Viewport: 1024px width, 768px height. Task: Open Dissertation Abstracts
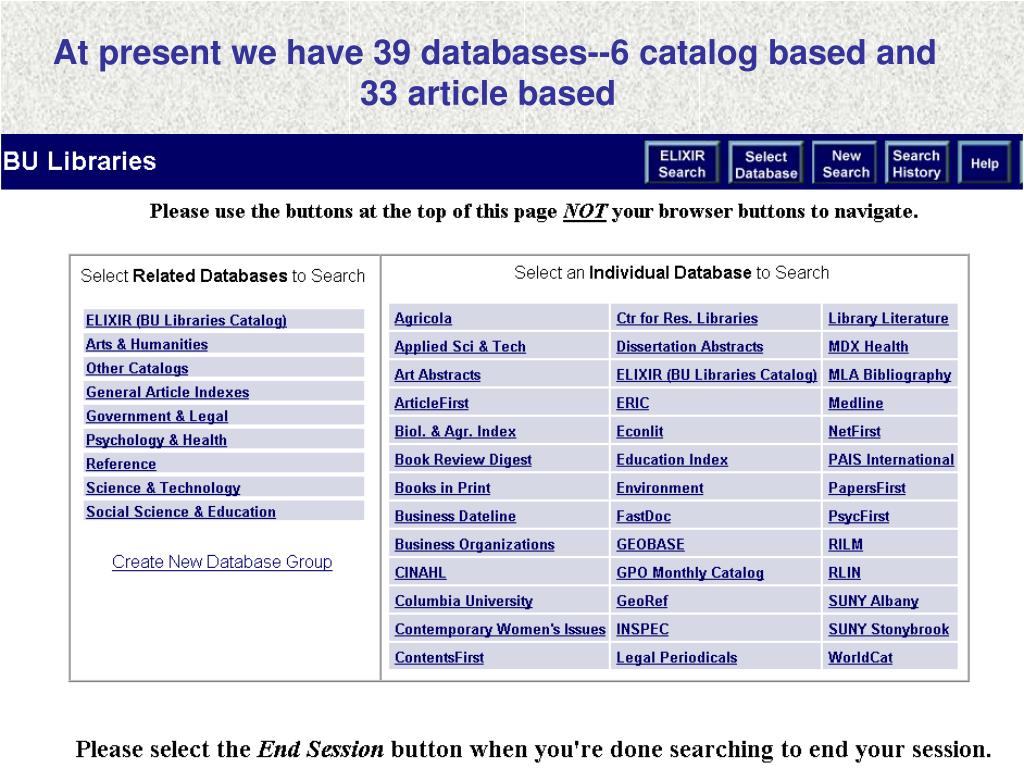(690, 347)
